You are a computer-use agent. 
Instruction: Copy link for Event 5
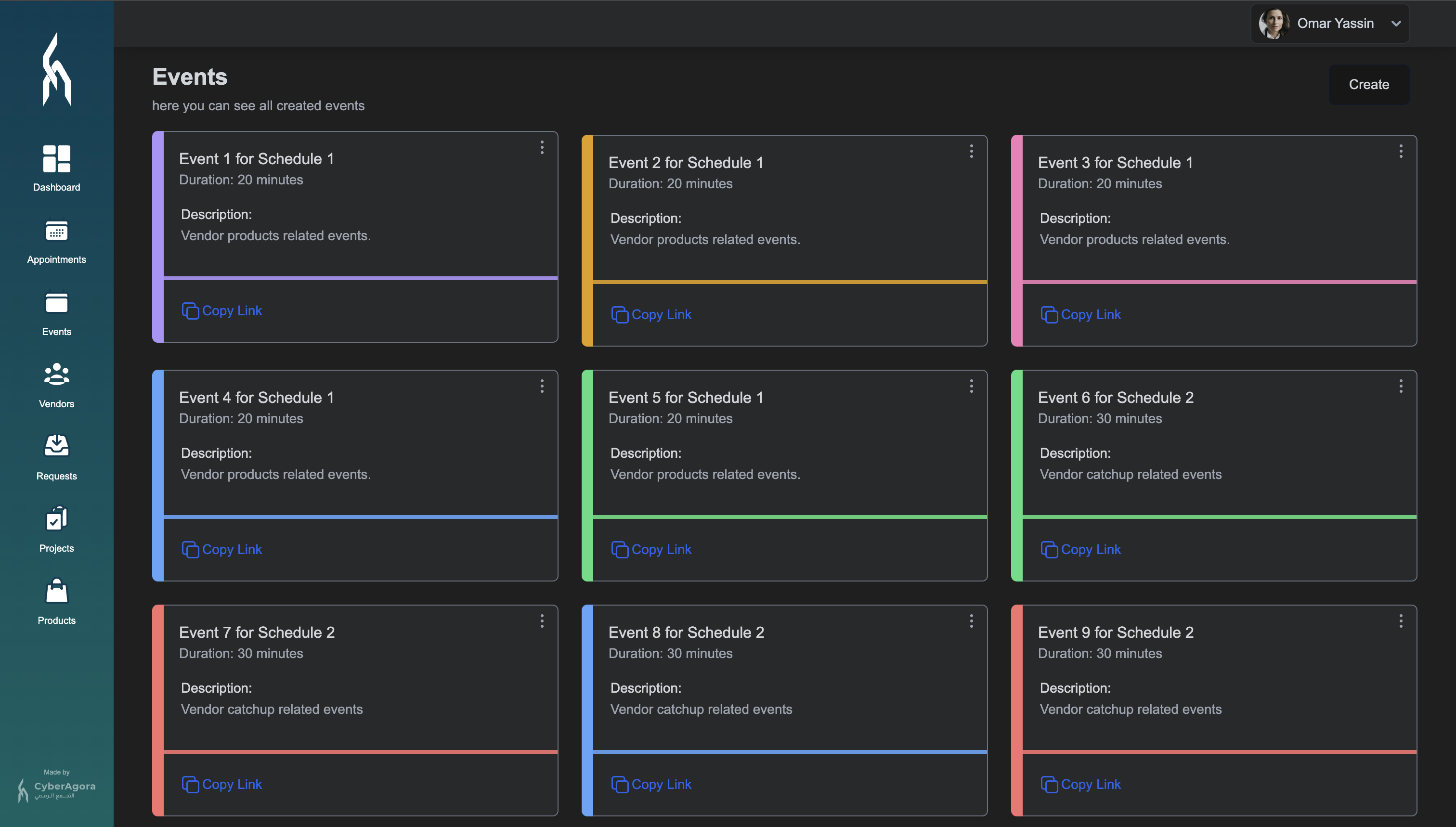coord(651,549)
